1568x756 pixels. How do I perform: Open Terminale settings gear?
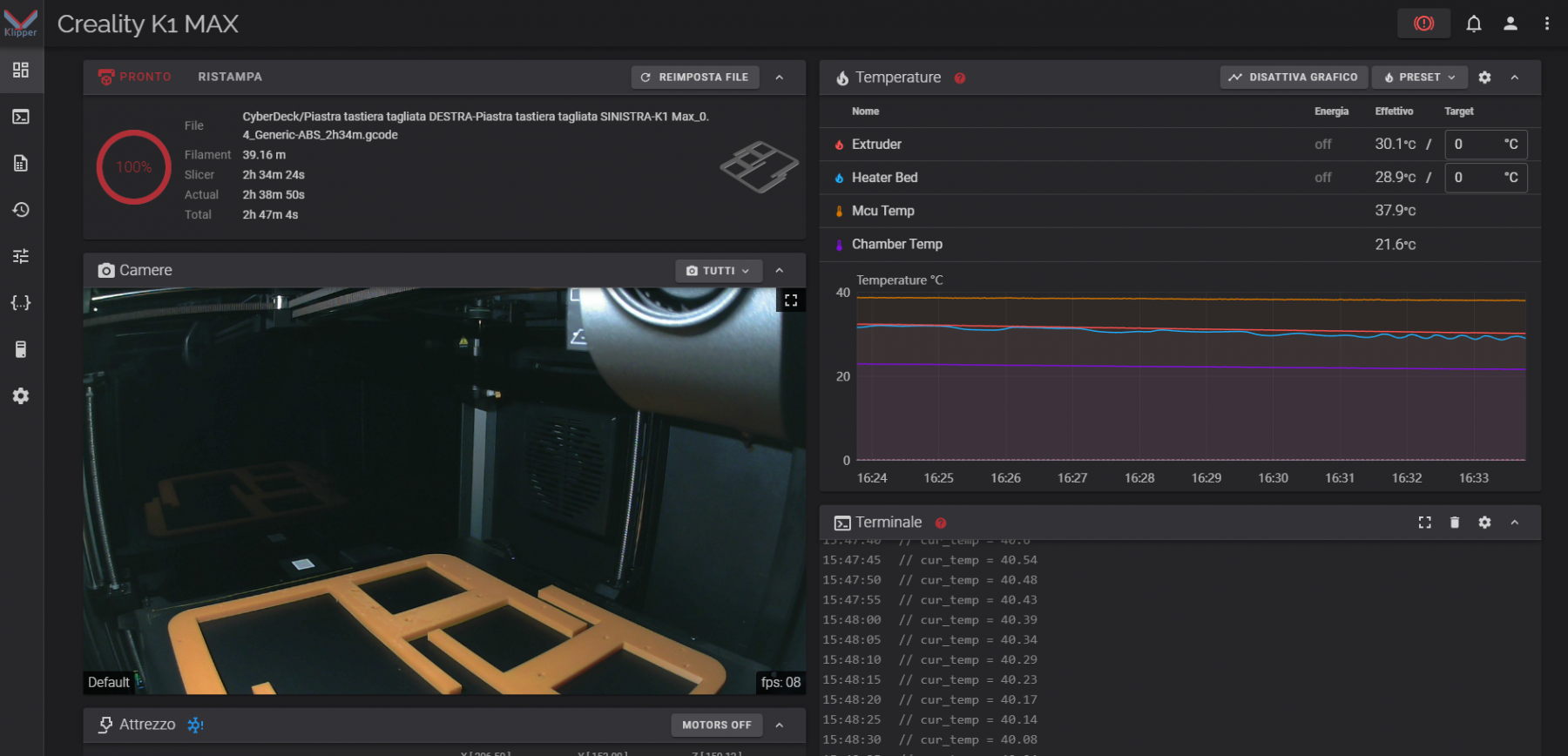click(1485, 523)
